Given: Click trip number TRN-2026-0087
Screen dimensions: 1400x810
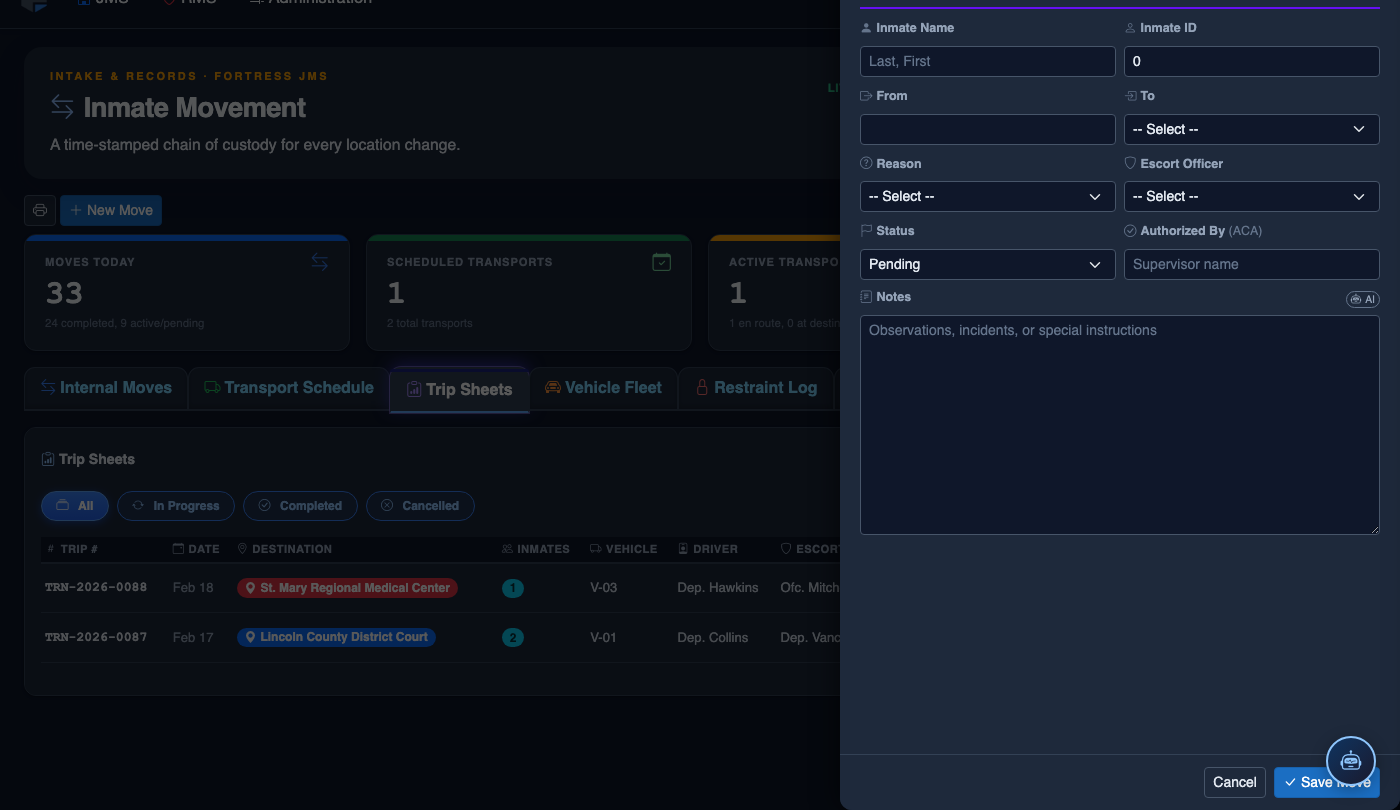Looking at the screenshot, I should [x=96, y=637].
